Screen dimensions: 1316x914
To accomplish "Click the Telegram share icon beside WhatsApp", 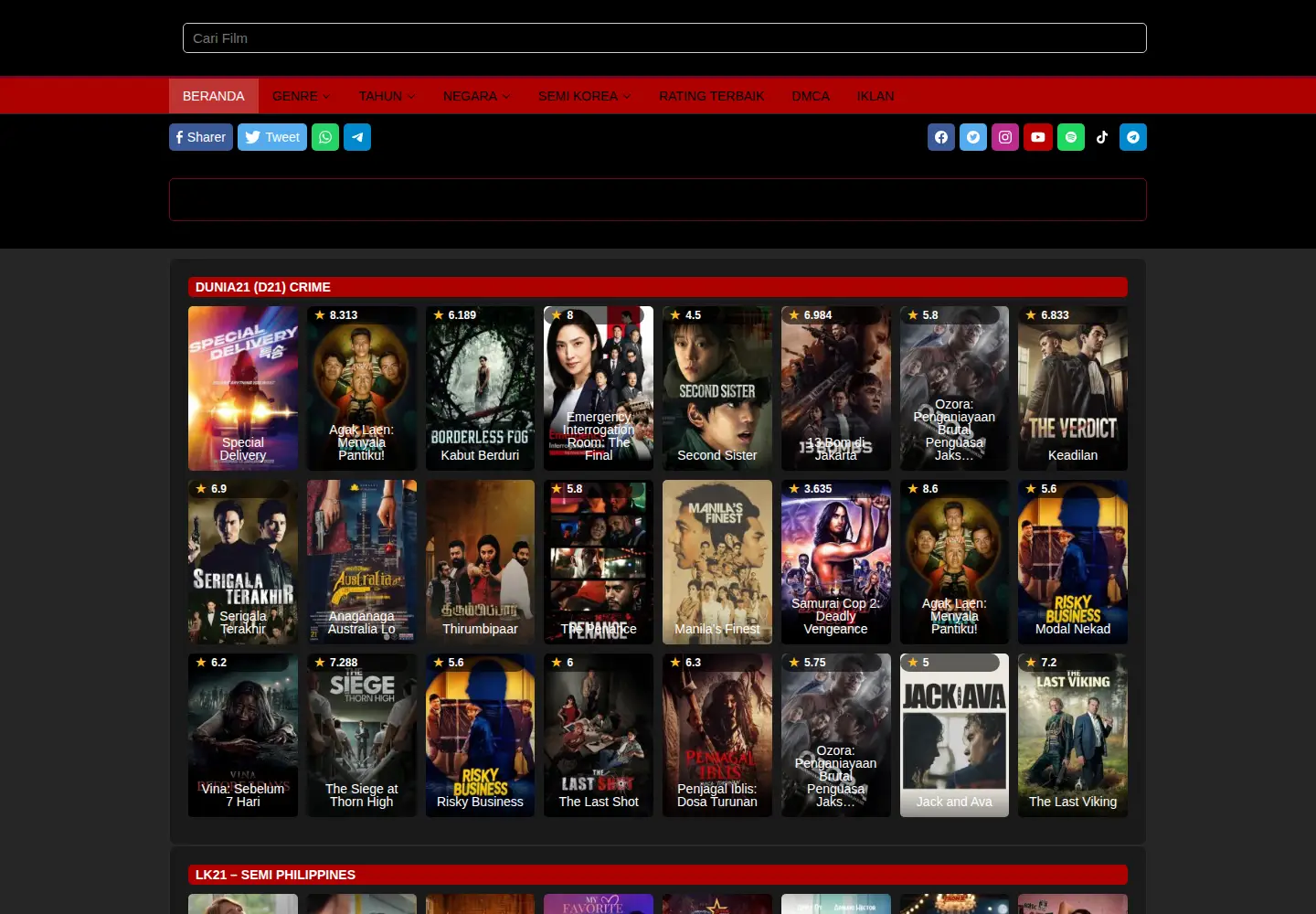I will pyautogui.click(x=357, y=137).
